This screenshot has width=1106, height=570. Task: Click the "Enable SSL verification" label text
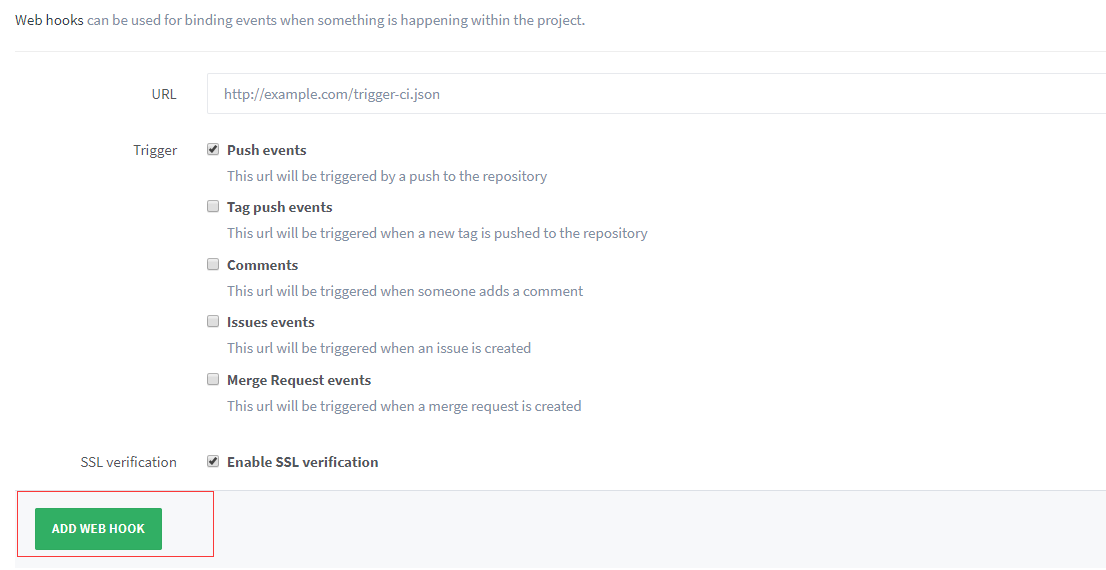[x=302, y=462]
